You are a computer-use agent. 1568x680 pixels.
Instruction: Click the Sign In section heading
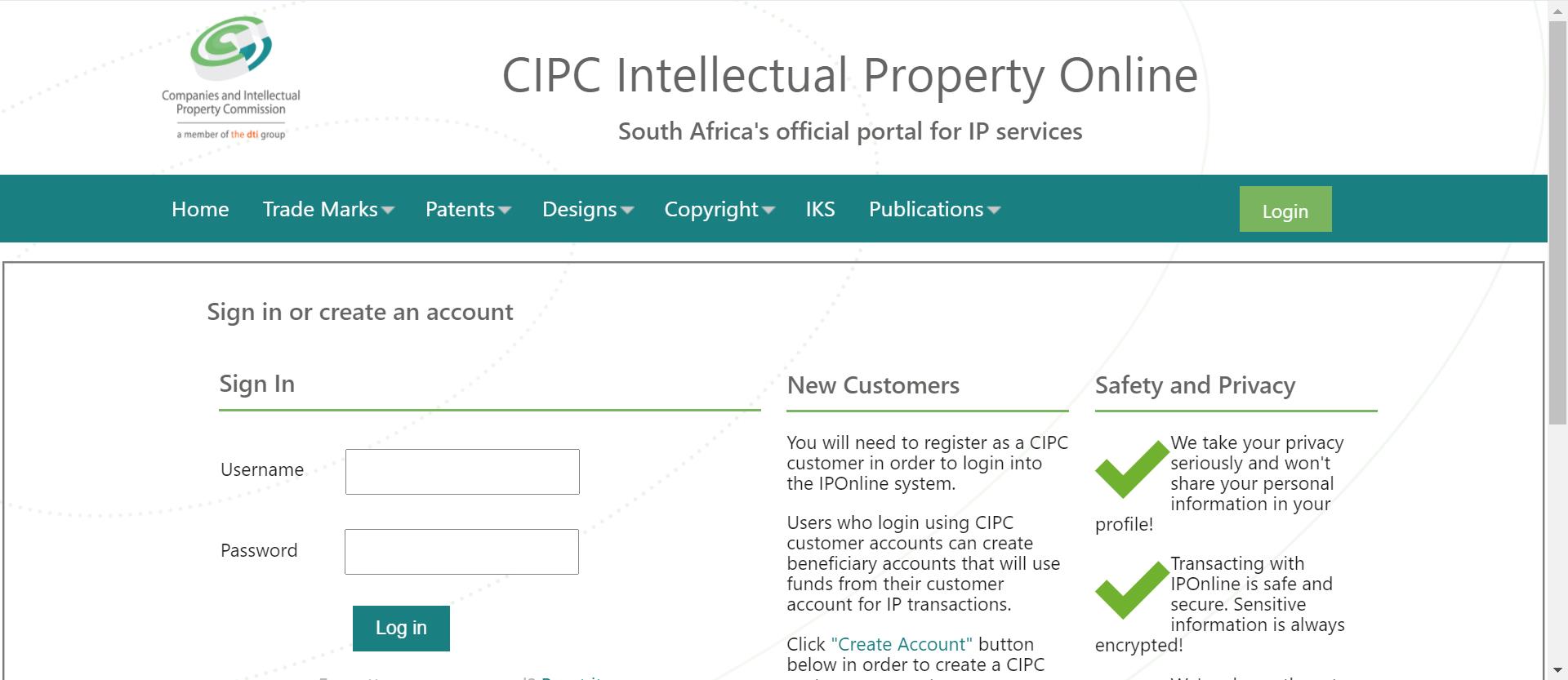pos(256,384)
